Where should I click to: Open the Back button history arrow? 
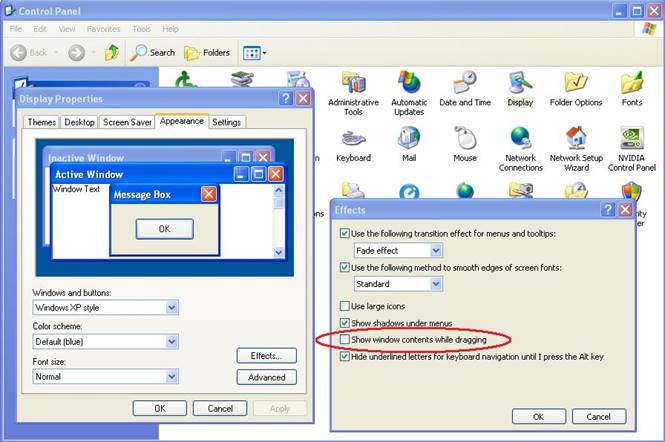click(x=55, y=53)
